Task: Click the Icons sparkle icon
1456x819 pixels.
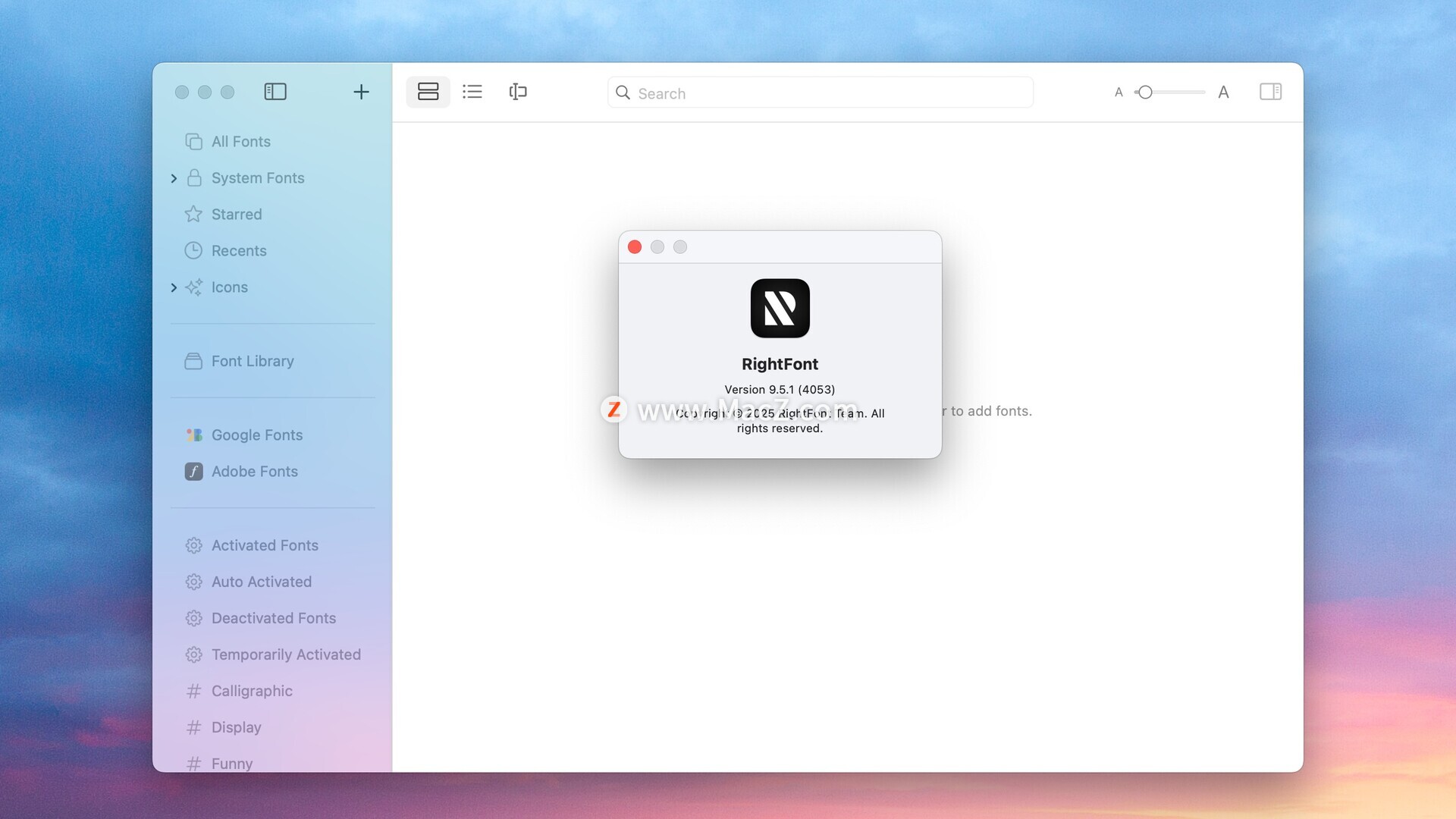Action: tap(193, 287)
